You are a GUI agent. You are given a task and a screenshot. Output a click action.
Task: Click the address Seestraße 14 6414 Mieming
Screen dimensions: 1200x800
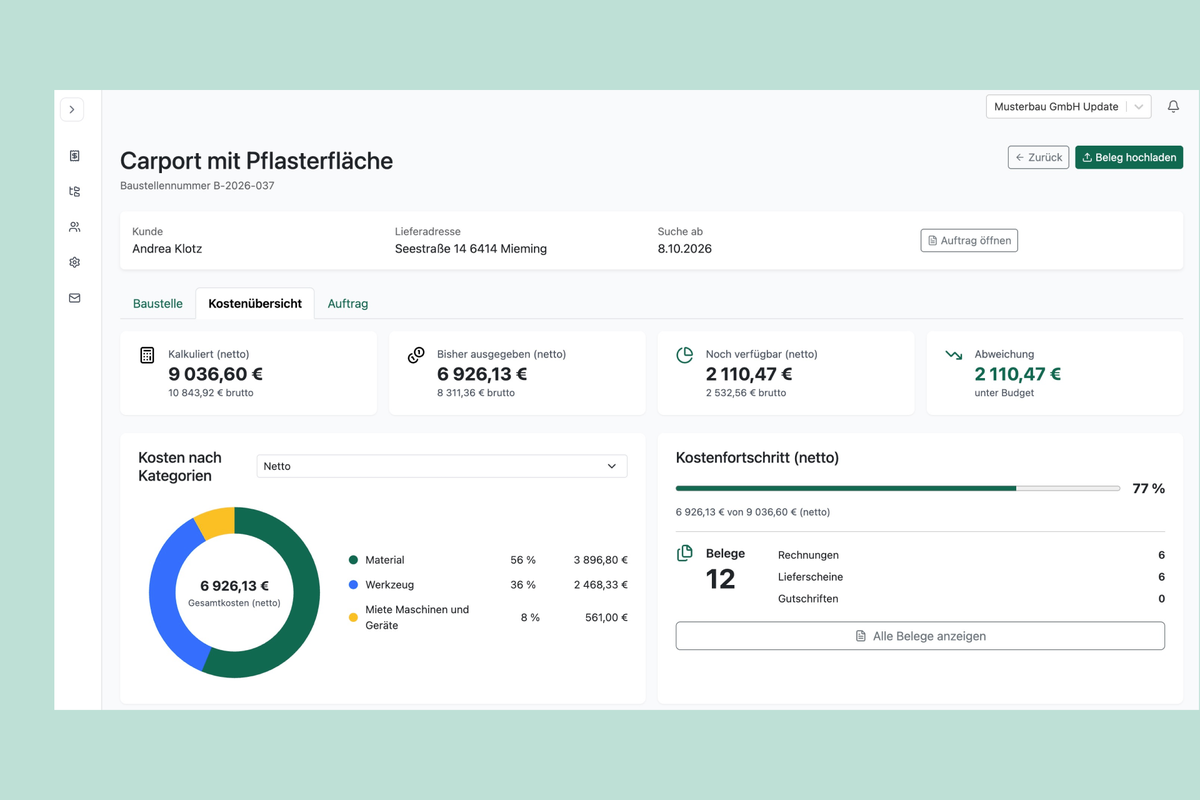pos(471,249)
